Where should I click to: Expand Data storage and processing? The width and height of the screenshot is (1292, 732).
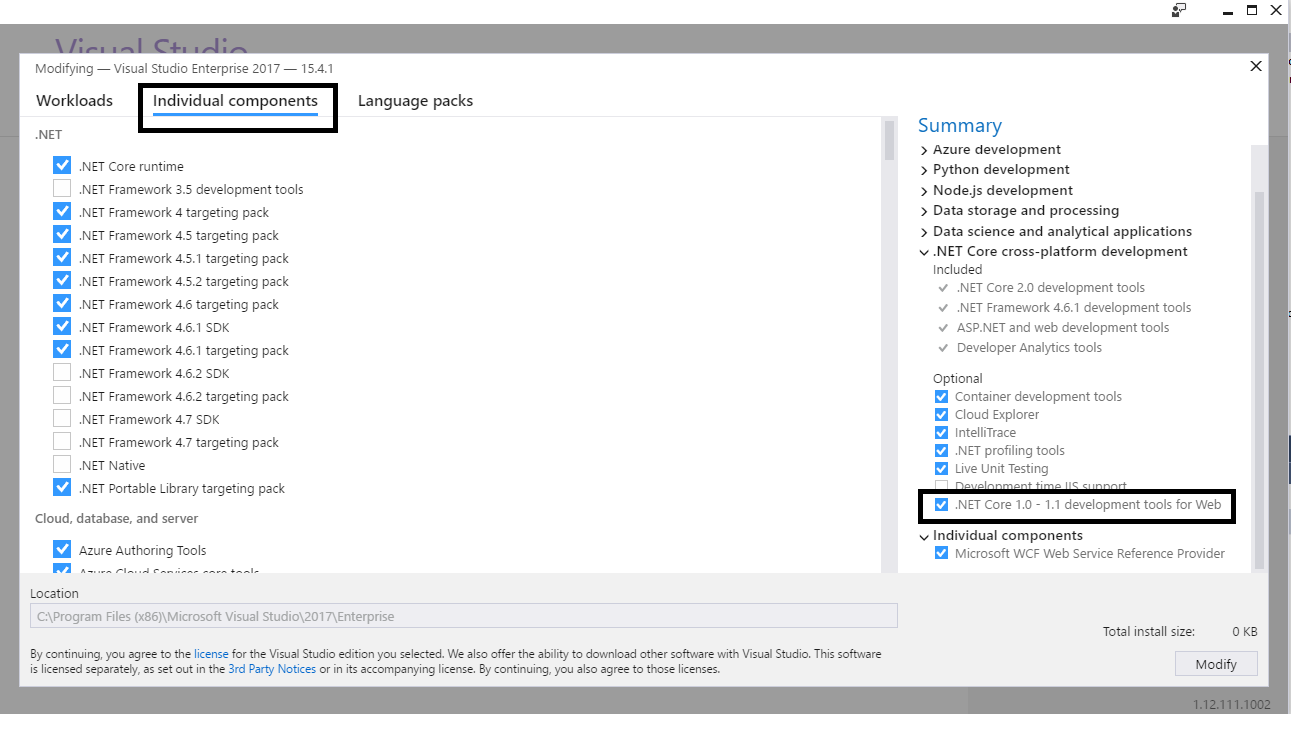(924, 211)
